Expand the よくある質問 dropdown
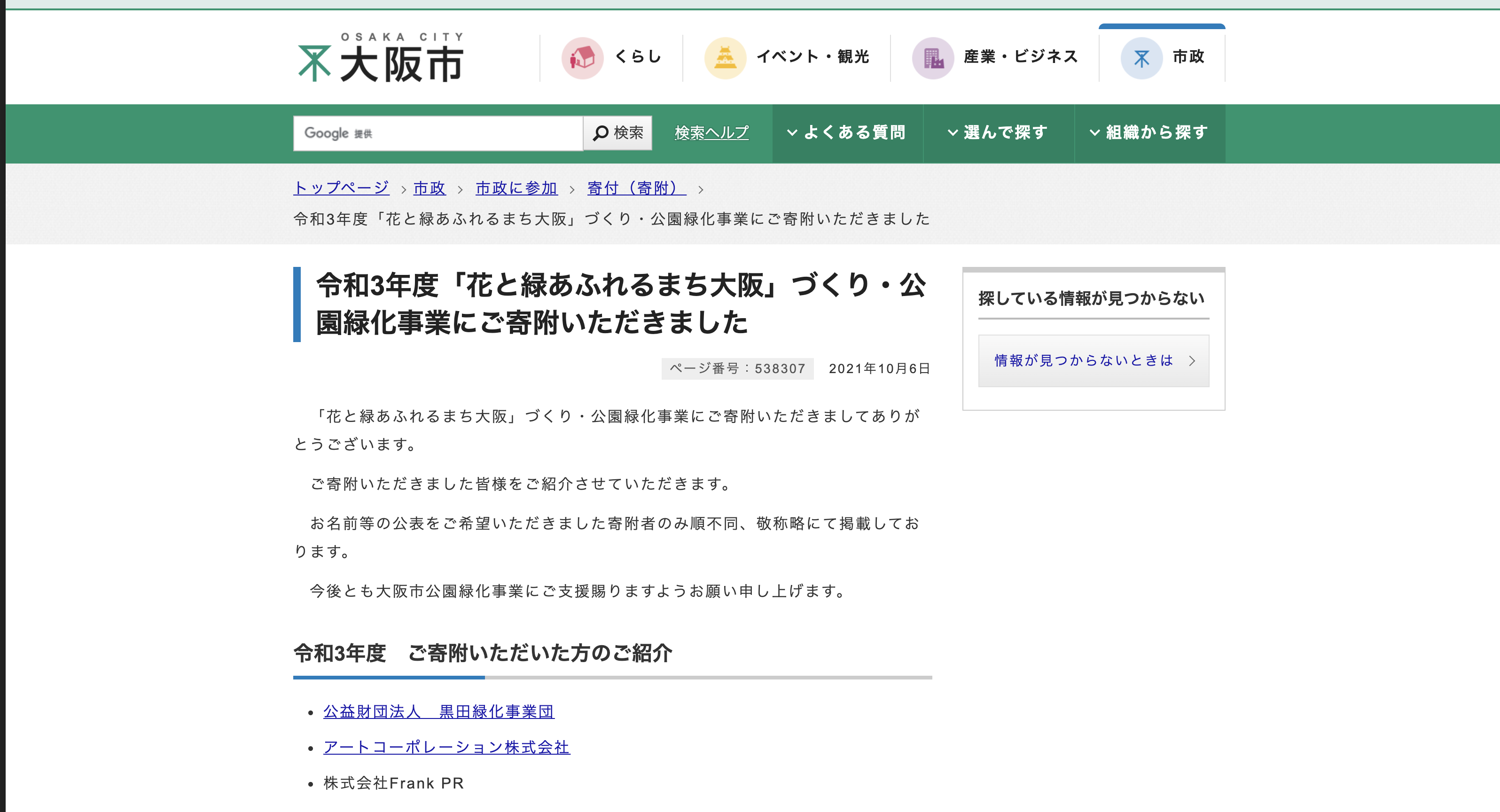 click(x=847, y=133)
